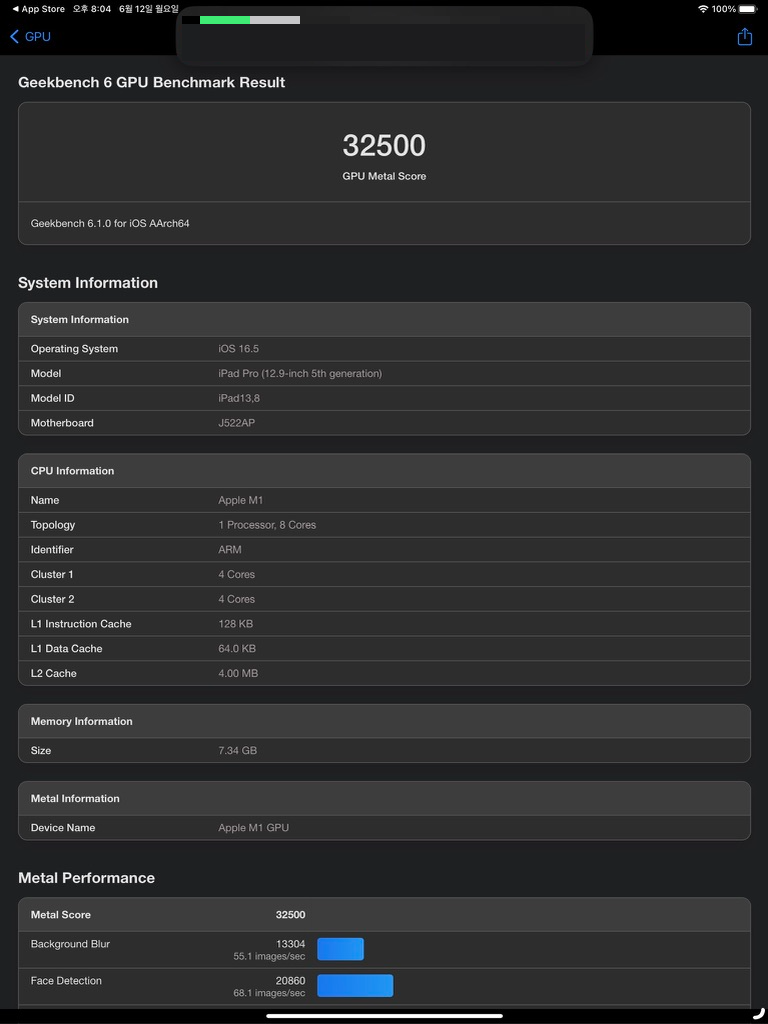
Task: Tap the Face Detection score bar
Action: click(355, 986)
